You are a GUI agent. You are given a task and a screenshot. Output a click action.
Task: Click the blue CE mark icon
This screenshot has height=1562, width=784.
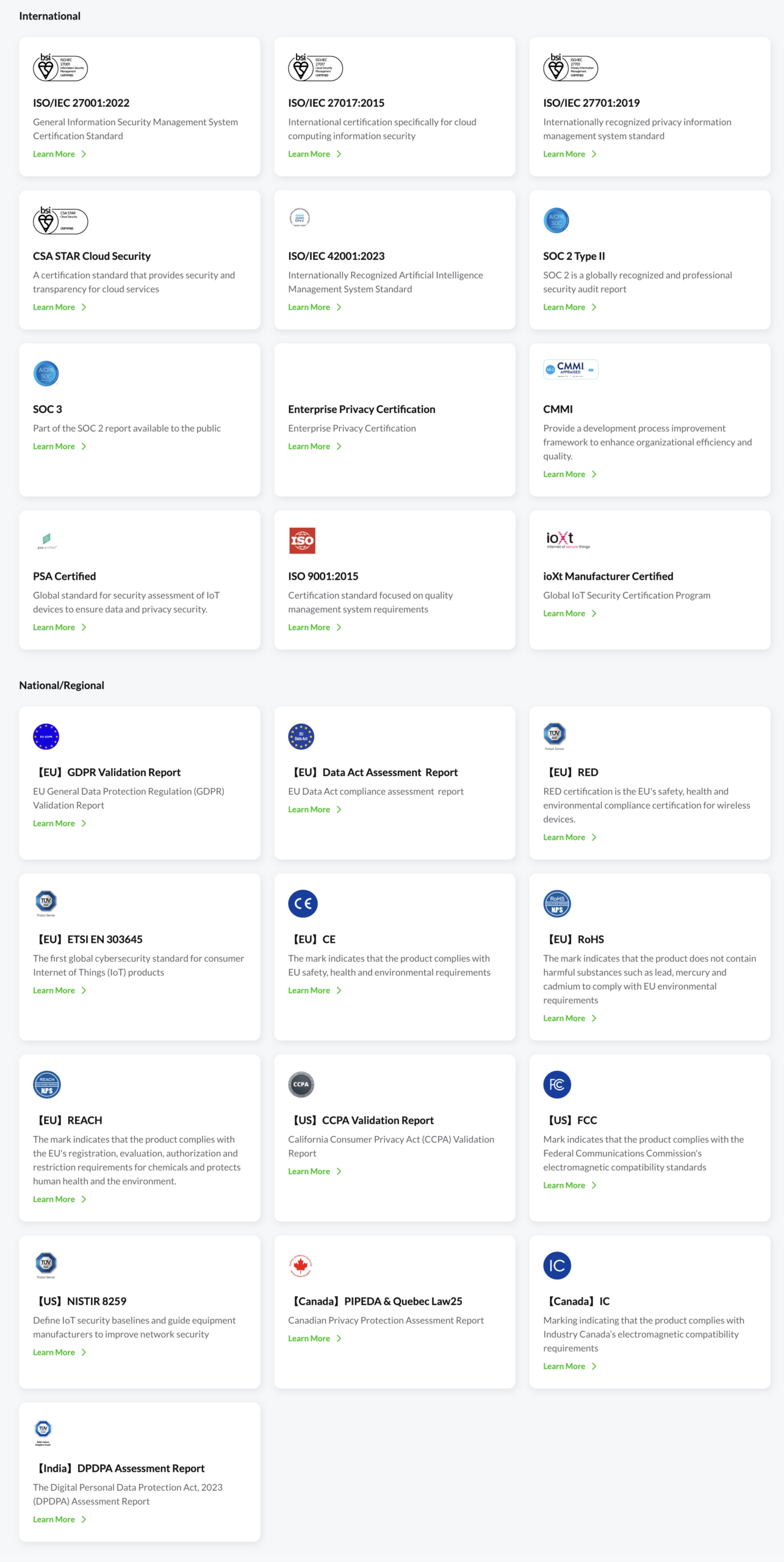pyautogui.click(x=303, y=904)
